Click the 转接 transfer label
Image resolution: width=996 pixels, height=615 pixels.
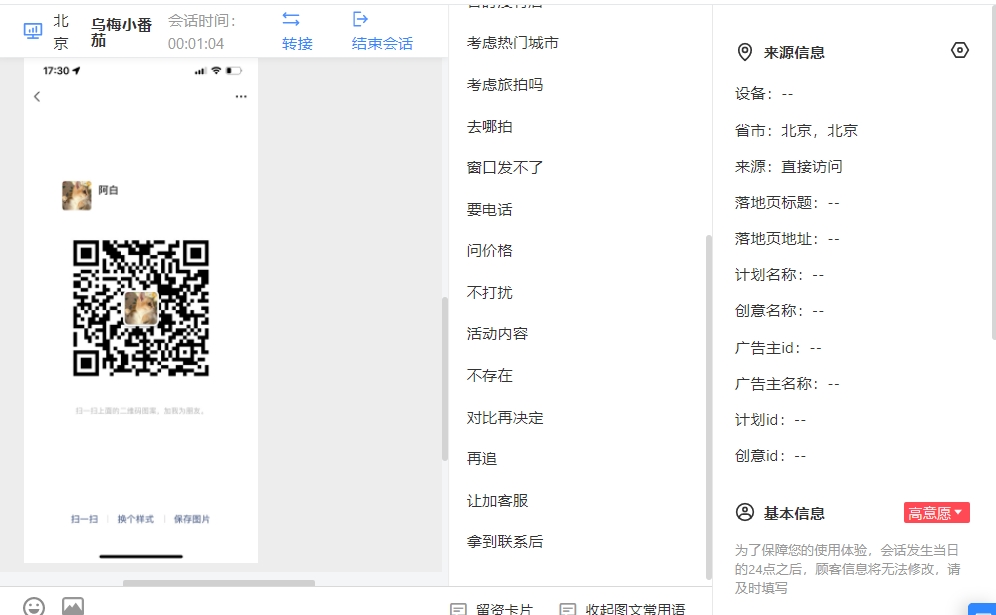pyautogui.click(x=297, y=44)
